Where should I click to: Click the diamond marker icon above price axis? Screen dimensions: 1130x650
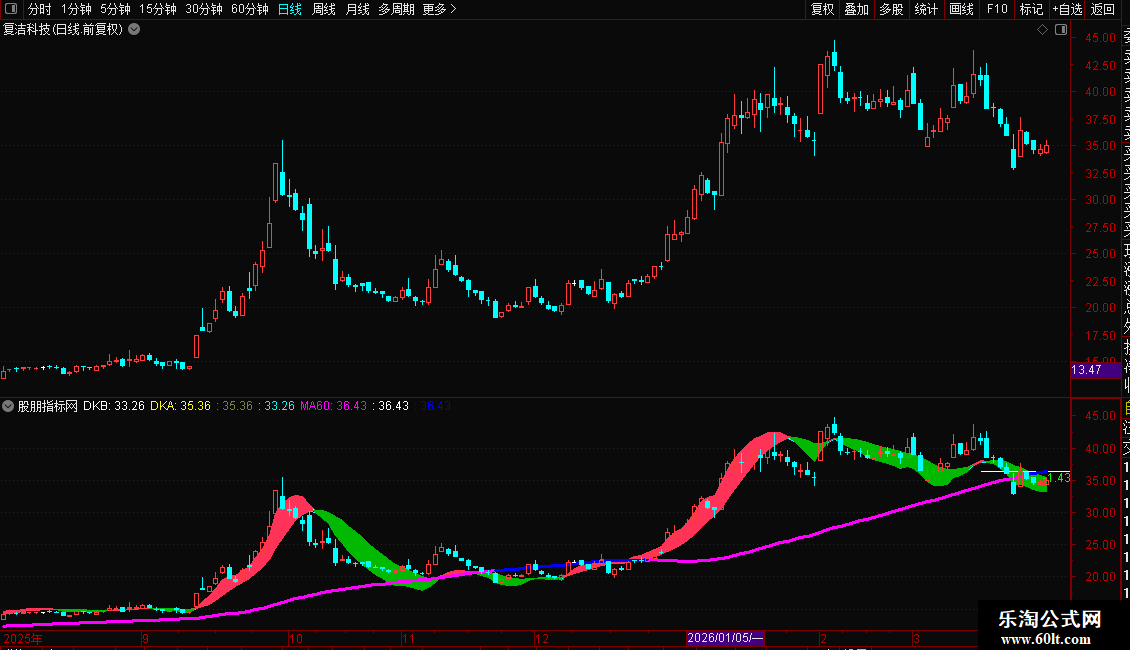pyautogui.click(x=1042, y=30)
